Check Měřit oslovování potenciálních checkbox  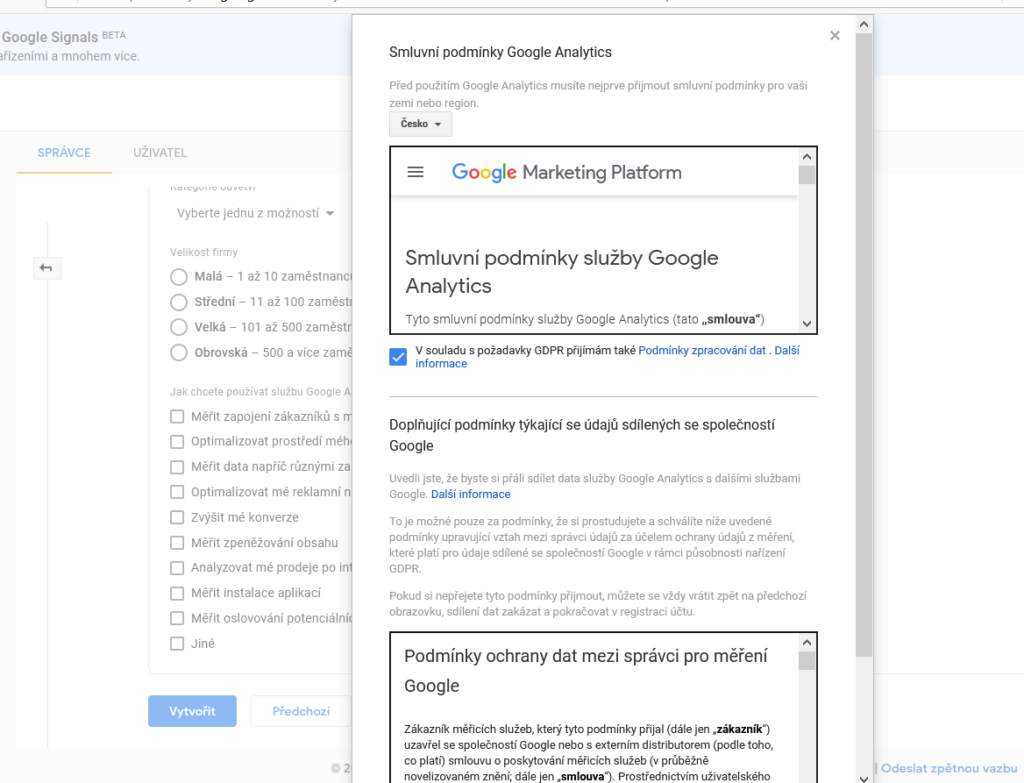click(x=177, y=618)
